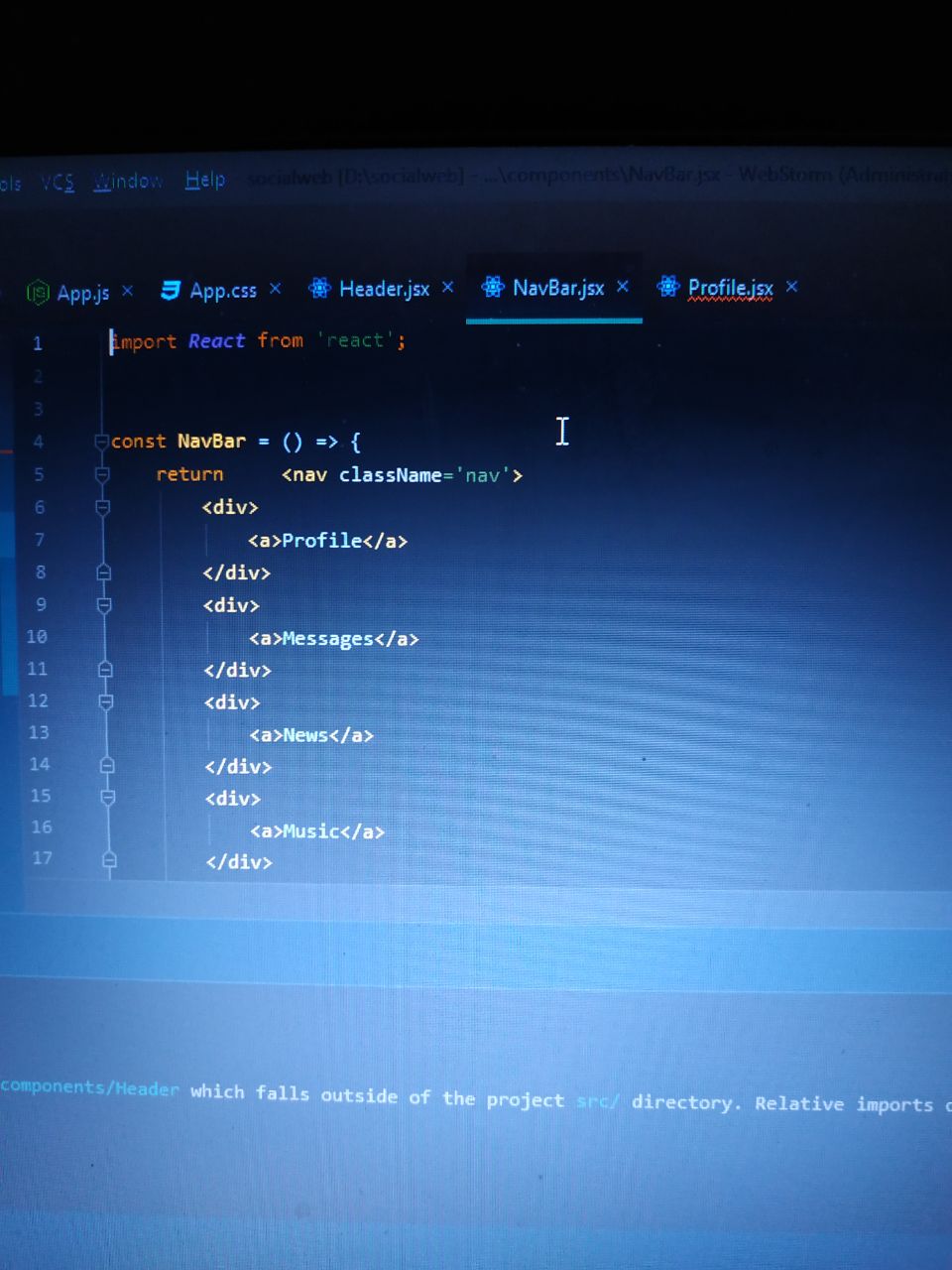Open the Help menu
The image size is (952, 1270).
click(x=205, y=180)
